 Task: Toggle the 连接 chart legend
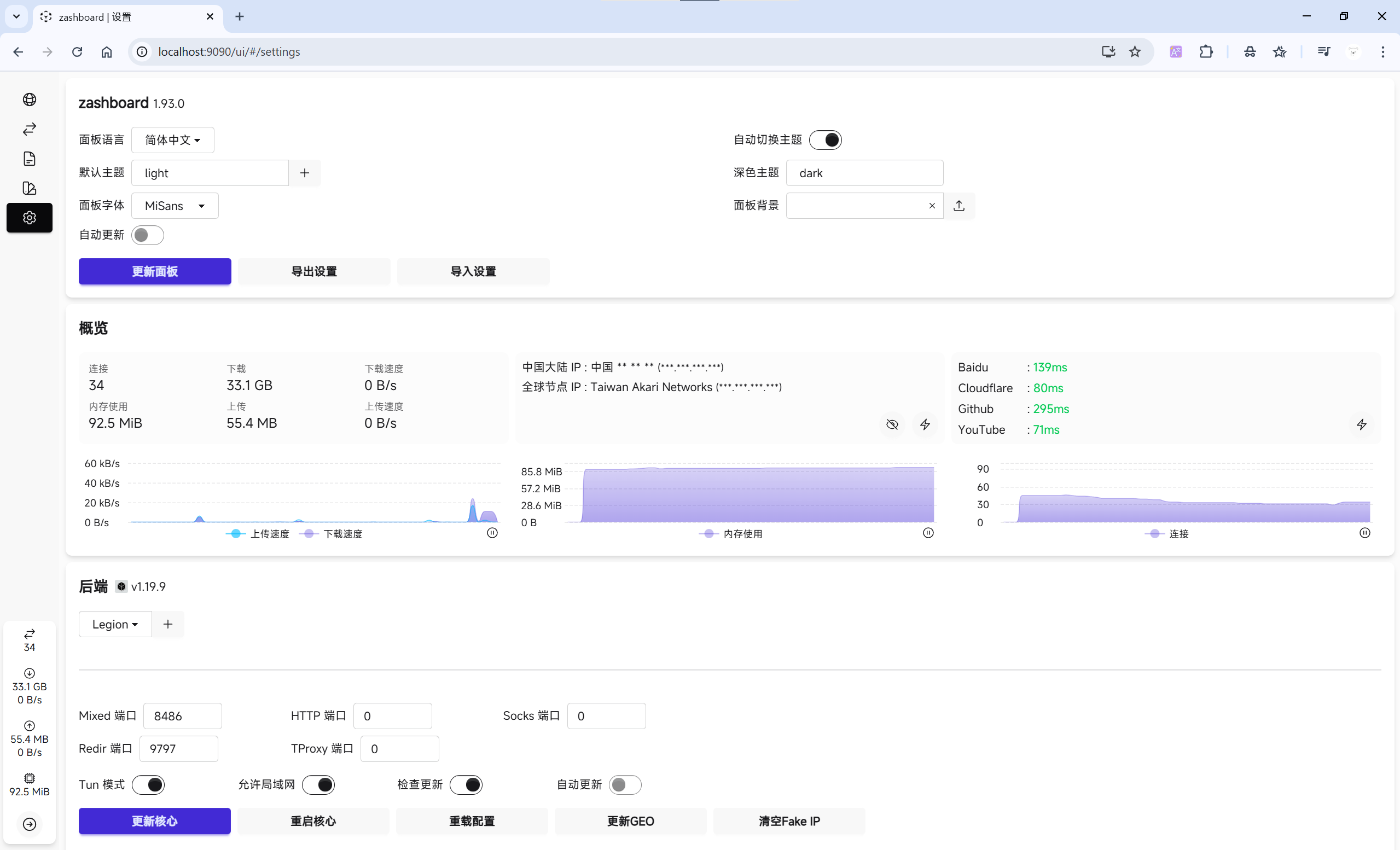pyautogui.click(x=1167, y=533)
